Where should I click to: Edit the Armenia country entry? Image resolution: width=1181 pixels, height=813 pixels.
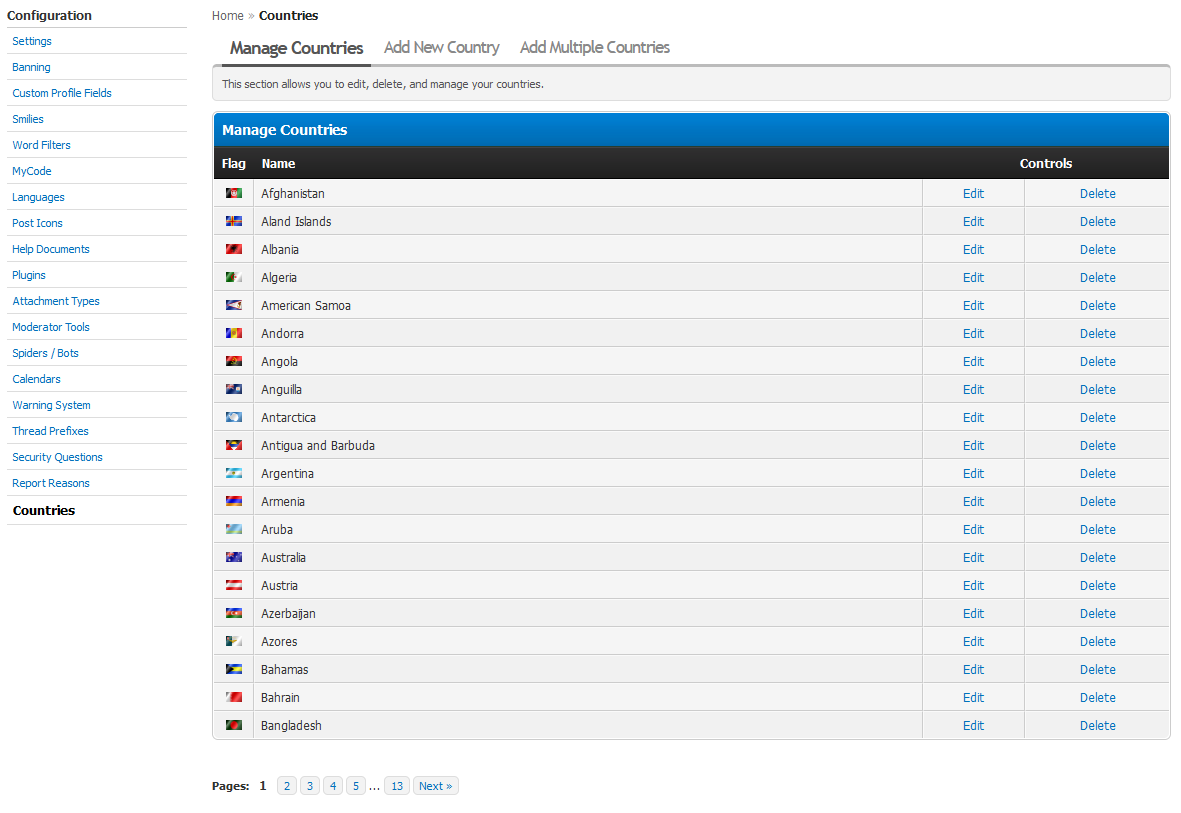(x=973, y=502)
